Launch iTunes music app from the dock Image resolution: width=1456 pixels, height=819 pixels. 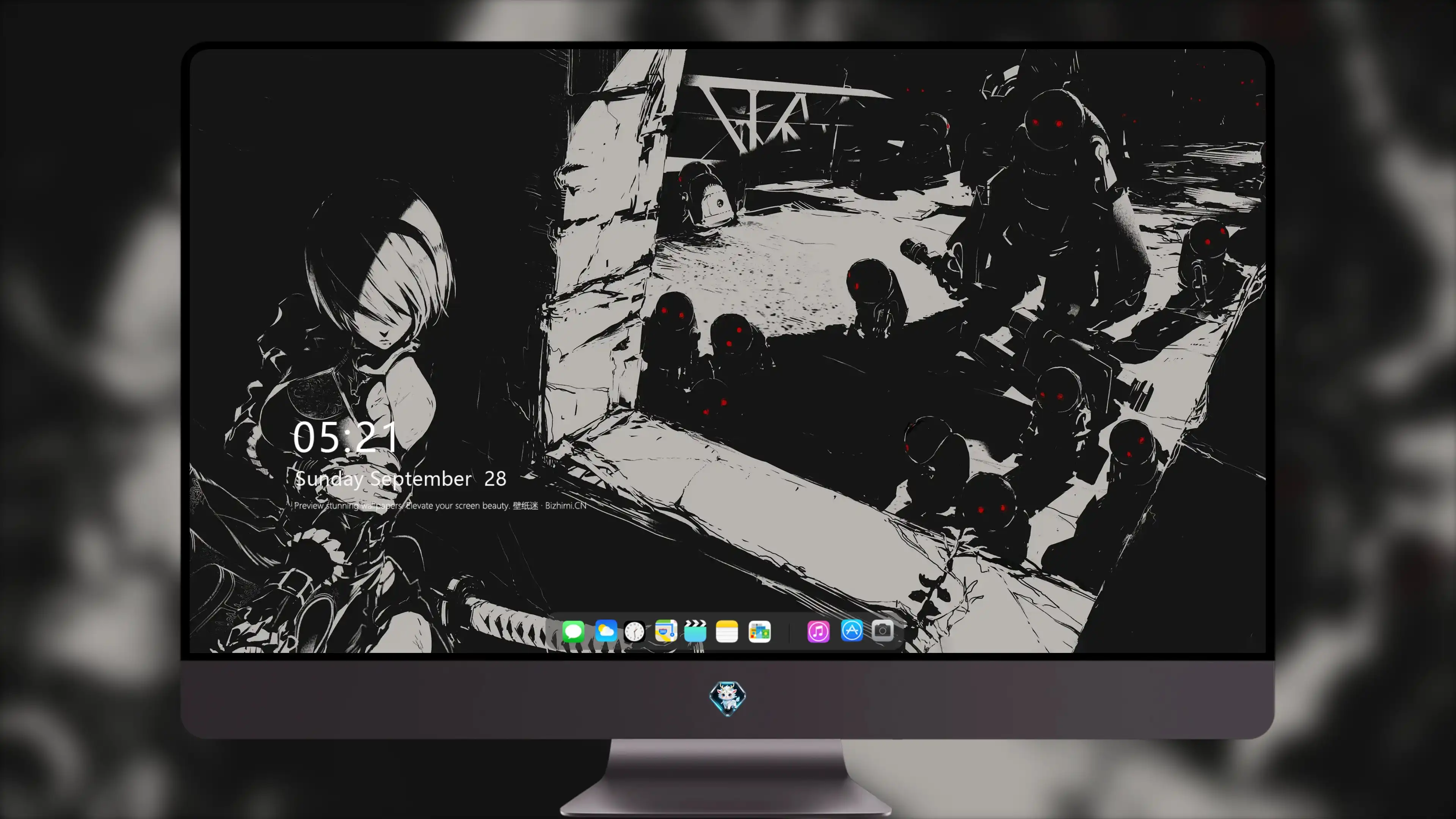(x=819, y=631)
